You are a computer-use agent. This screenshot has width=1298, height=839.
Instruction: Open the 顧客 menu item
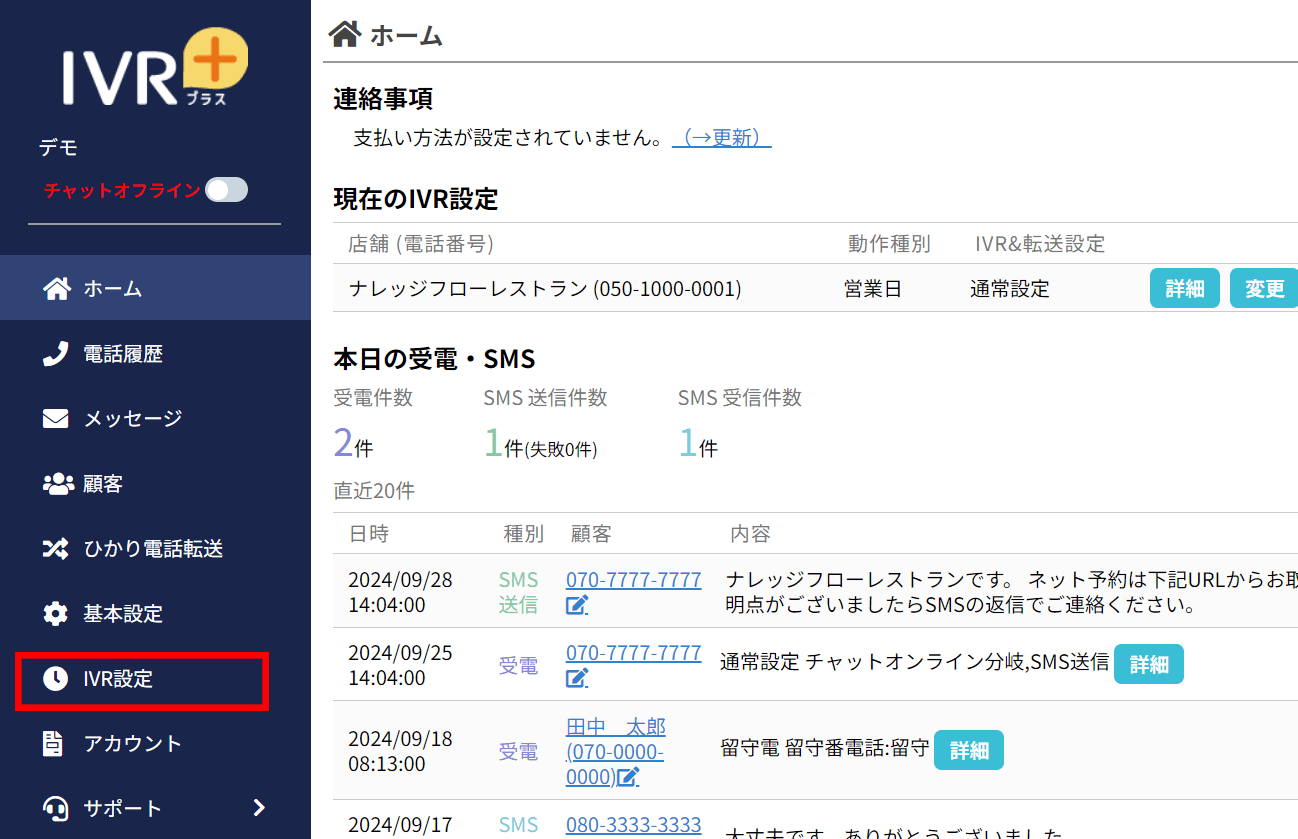155,483
